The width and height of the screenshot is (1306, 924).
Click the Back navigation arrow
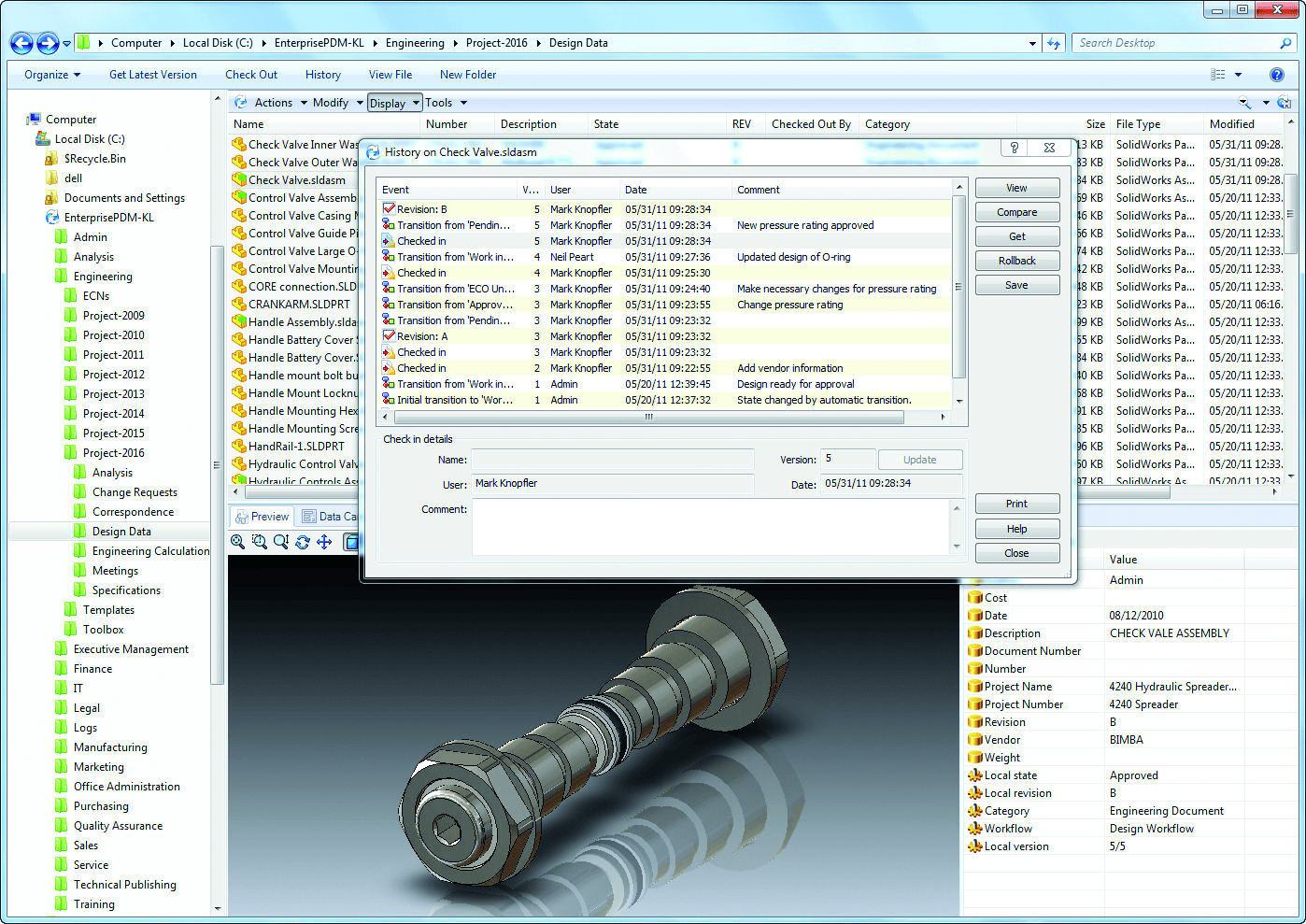21,43
